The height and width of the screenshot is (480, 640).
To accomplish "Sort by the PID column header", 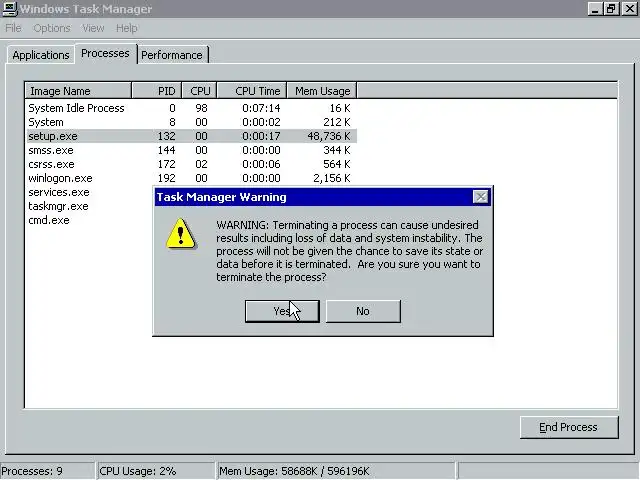I will (x=157, y=91).
